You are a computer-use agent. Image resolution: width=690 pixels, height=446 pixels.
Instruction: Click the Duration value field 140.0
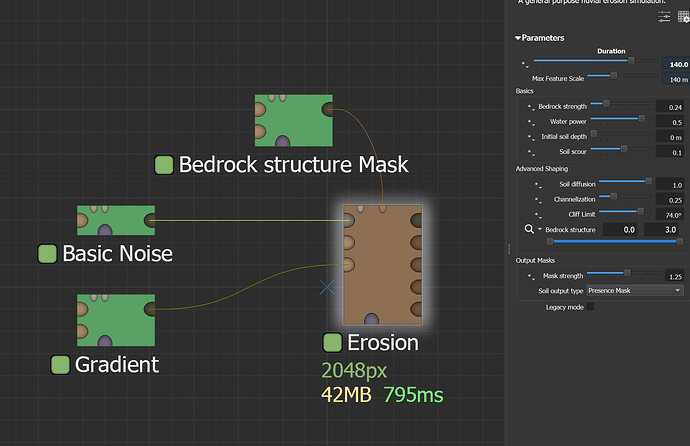676,64
